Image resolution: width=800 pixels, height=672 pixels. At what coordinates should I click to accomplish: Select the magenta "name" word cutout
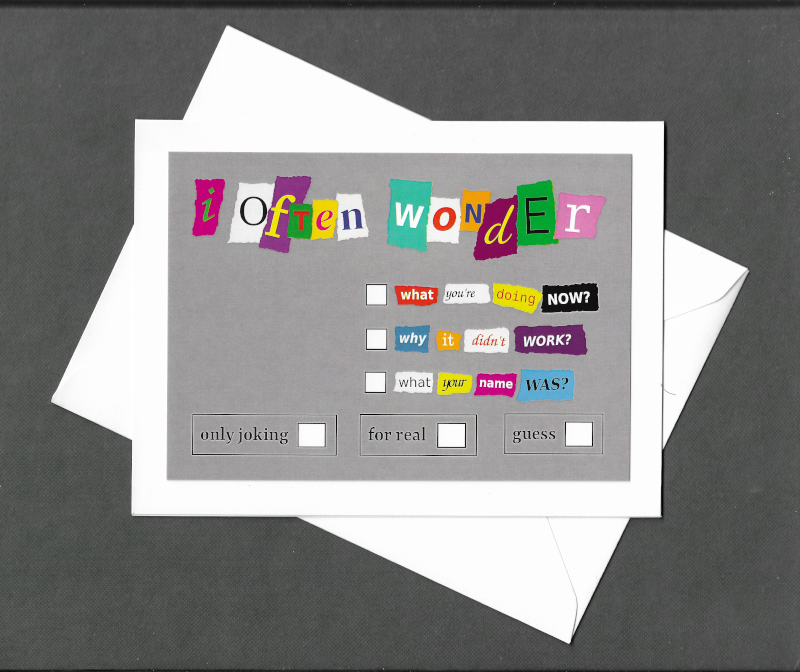tap(495, 384)
